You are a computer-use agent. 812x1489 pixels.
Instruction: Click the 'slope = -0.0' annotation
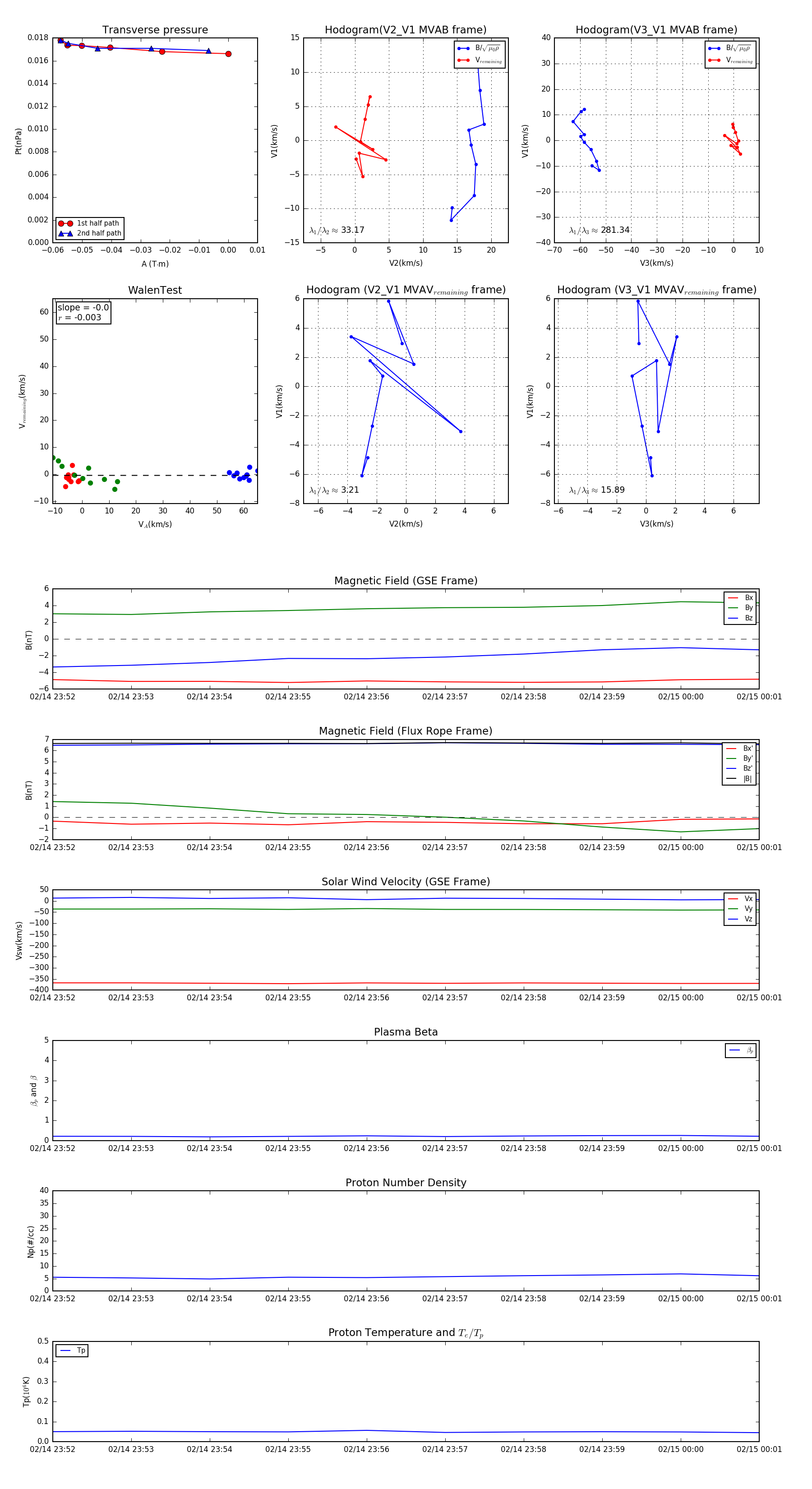83,308
